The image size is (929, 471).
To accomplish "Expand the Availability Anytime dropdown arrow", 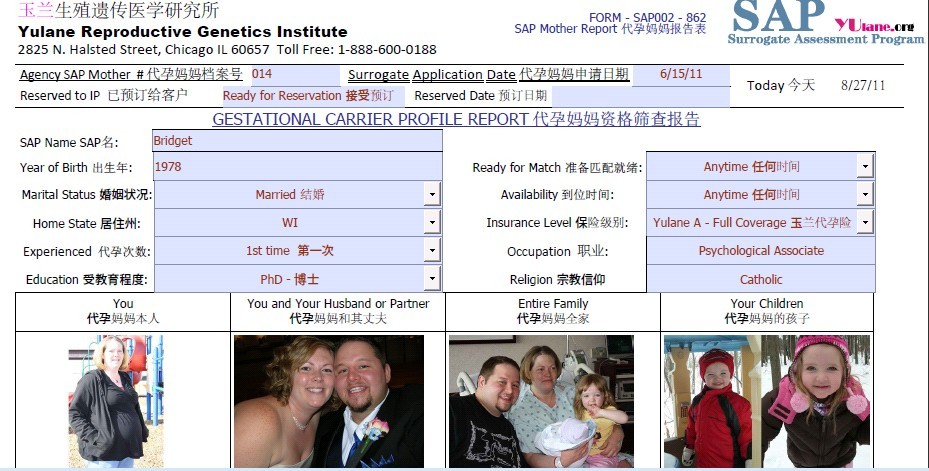I will pos(865,194).
